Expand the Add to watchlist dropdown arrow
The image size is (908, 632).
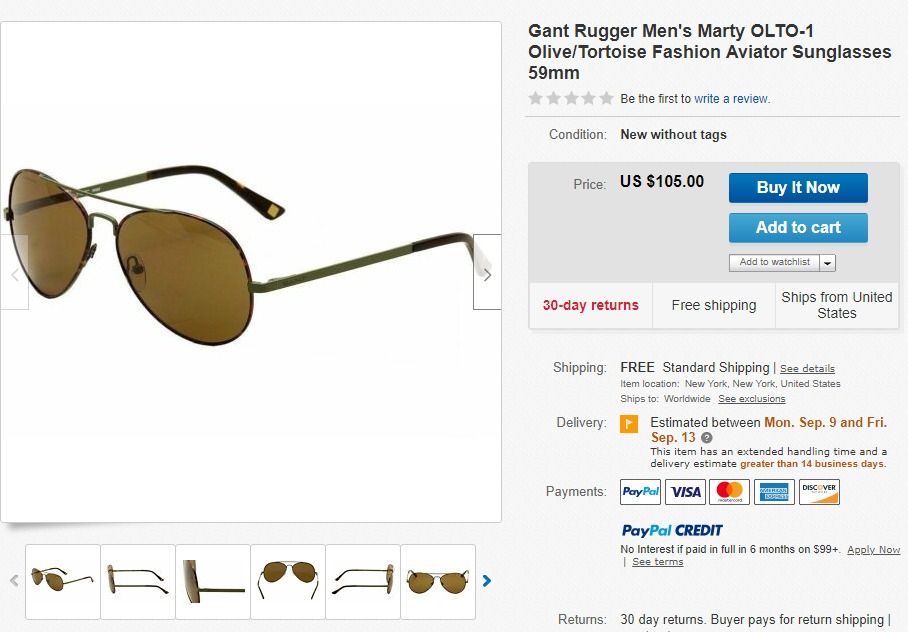click(x=828, y=263)
